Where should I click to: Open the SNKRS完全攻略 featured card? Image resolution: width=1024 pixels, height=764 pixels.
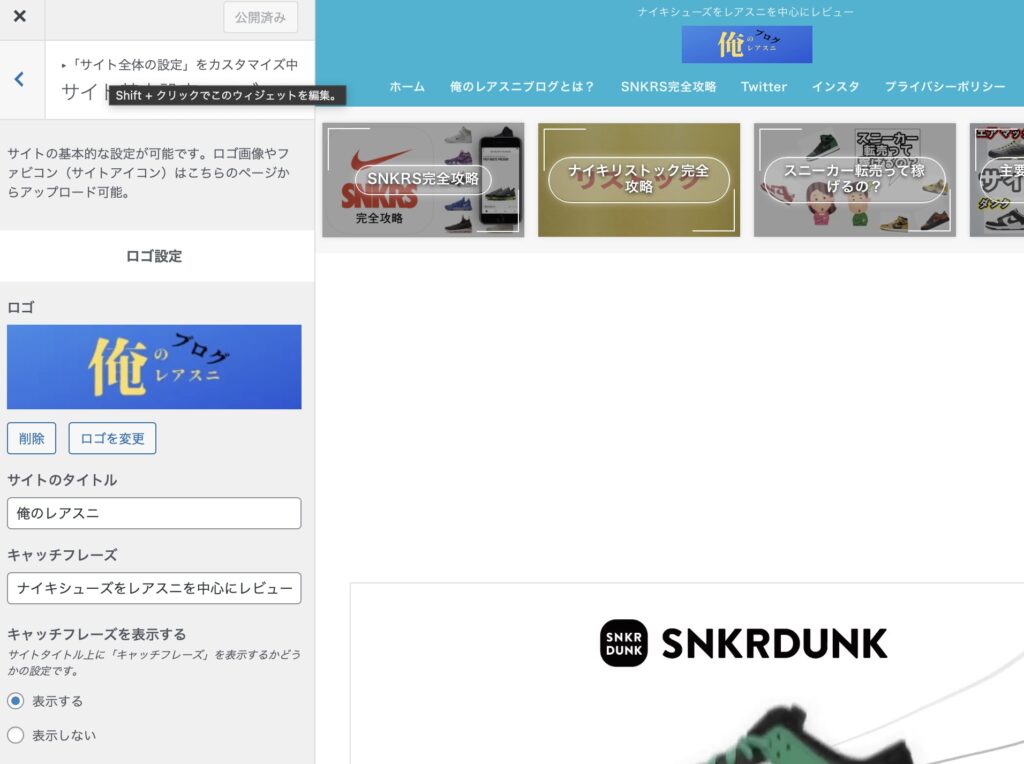point(423,180)
